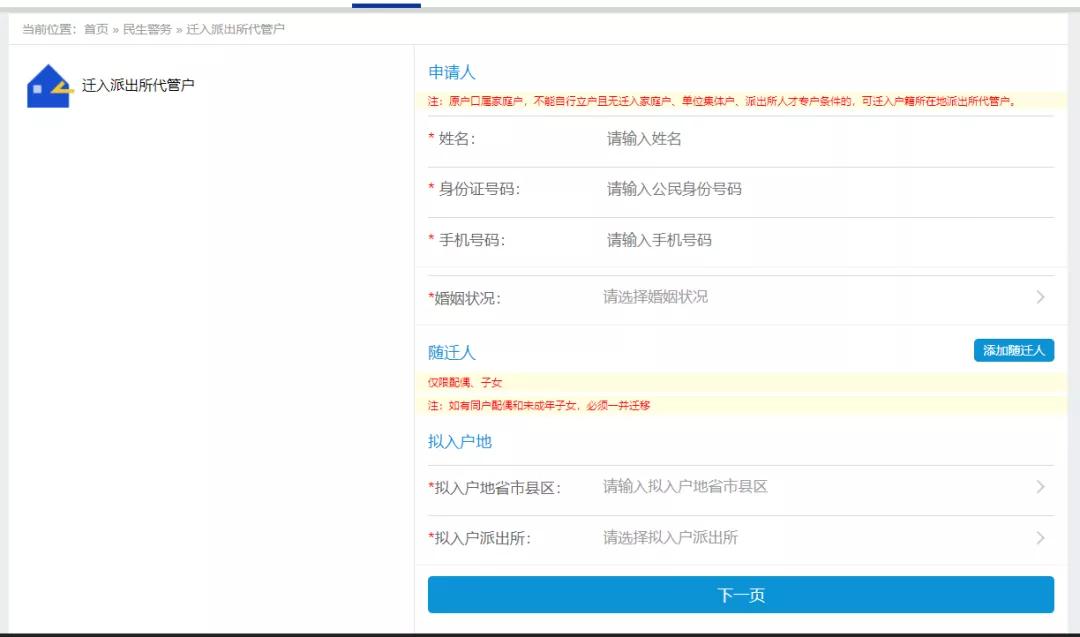Click the arrow icon on 拟入户派出所 row
The image size is (1080, 637).
pyautogui.click(x=1040, y=537)
